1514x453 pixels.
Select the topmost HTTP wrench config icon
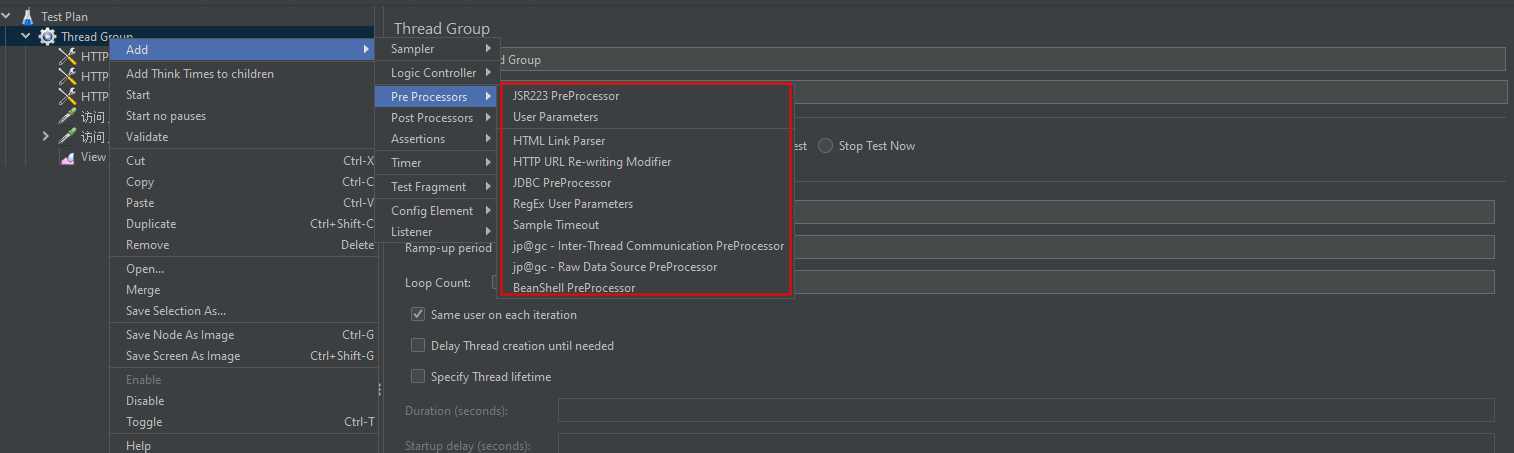click(x=67, y=57)
